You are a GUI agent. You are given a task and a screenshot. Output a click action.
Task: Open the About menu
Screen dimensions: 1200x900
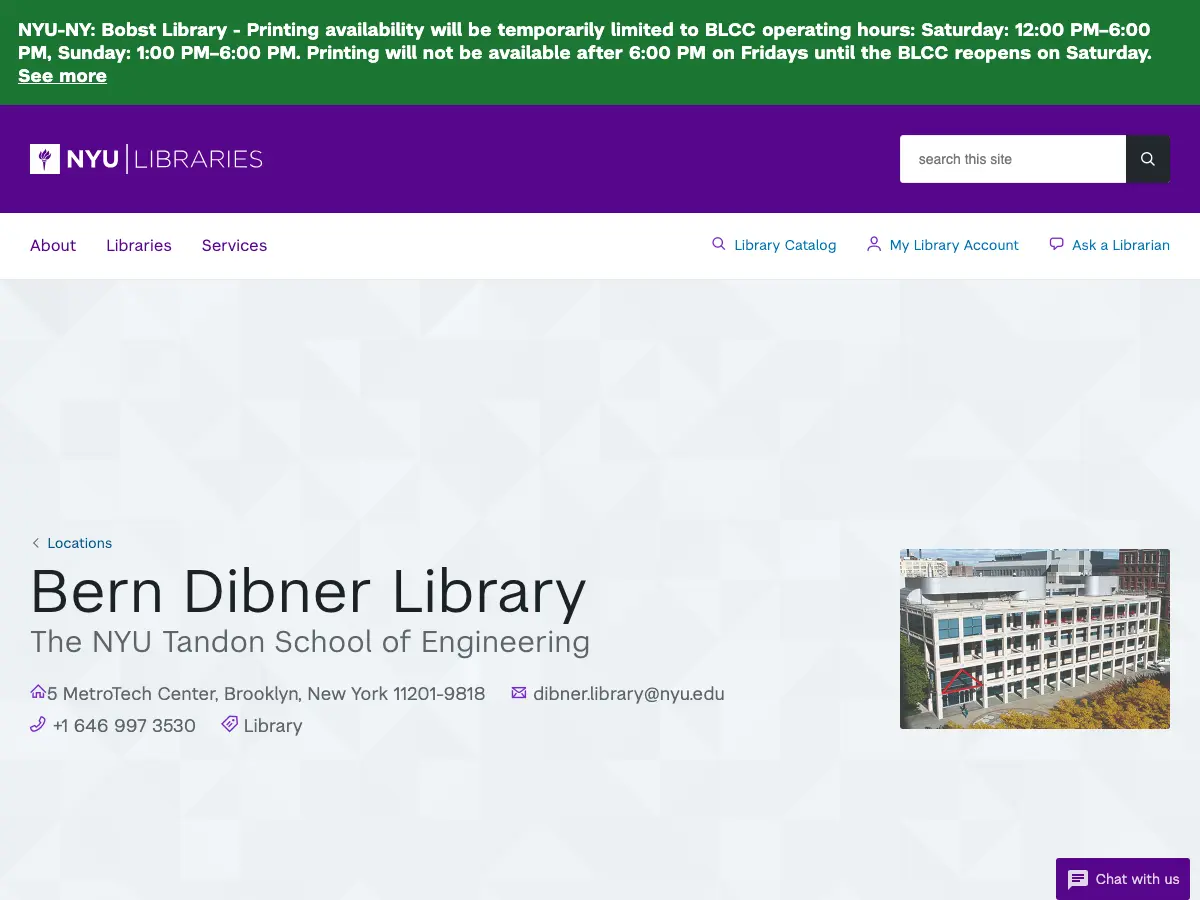pos(53,245)
